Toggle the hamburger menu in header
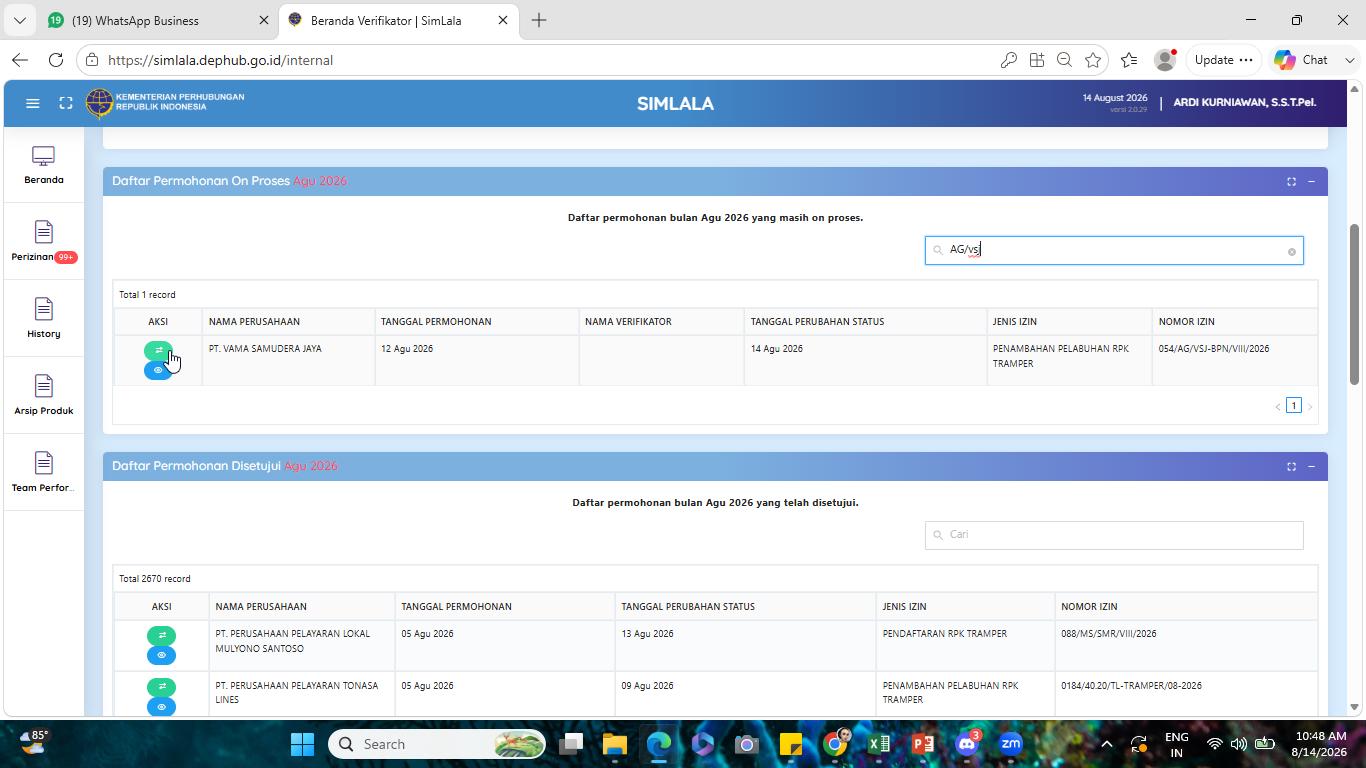This screenshot has height=768, width=1366. click(32, 103)
